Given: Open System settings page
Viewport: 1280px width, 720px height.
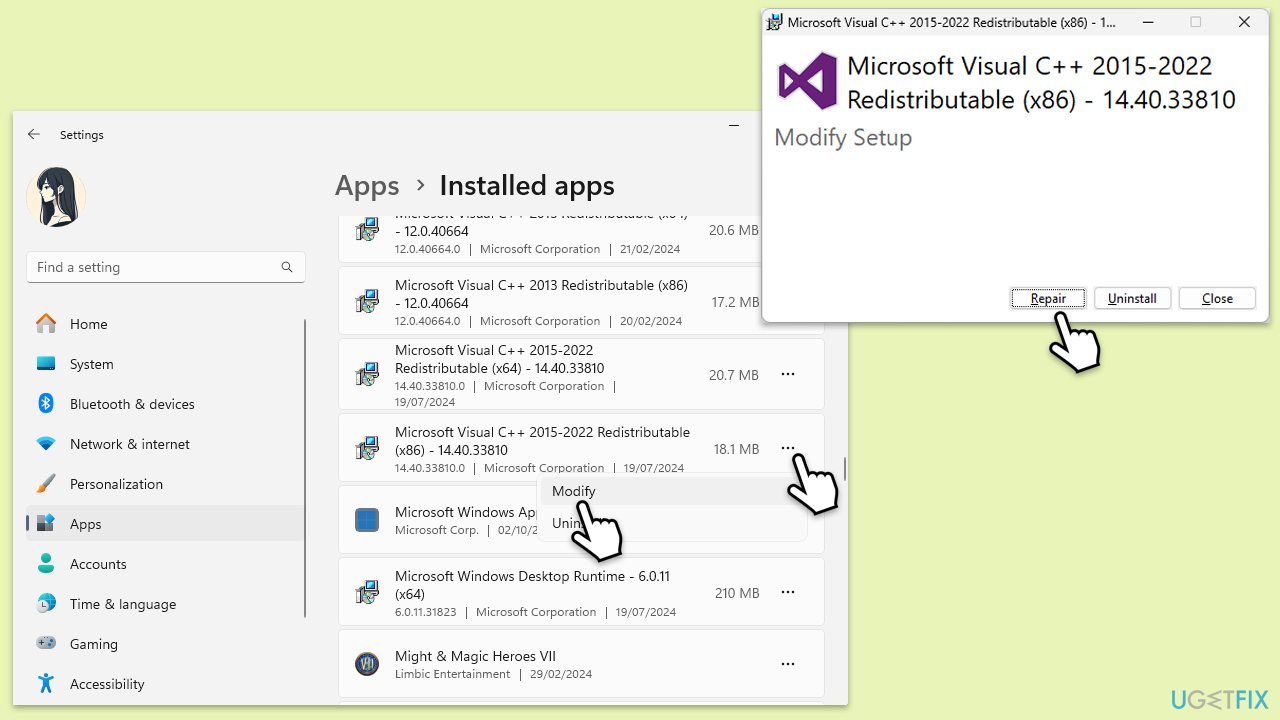Looking at the screenshot, I should coord(166,364).
